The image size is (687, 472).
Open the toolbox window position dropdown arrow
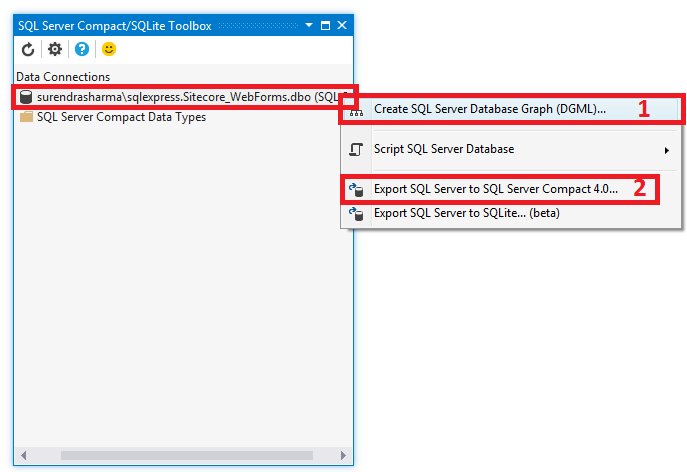point(309,25)
